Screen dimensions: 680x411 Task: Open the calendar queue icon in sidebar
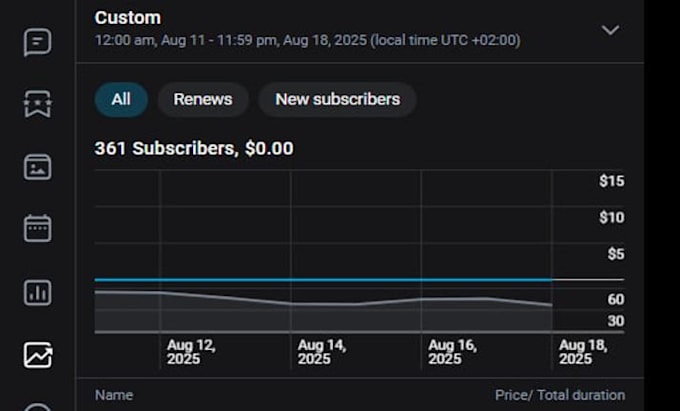37,228
